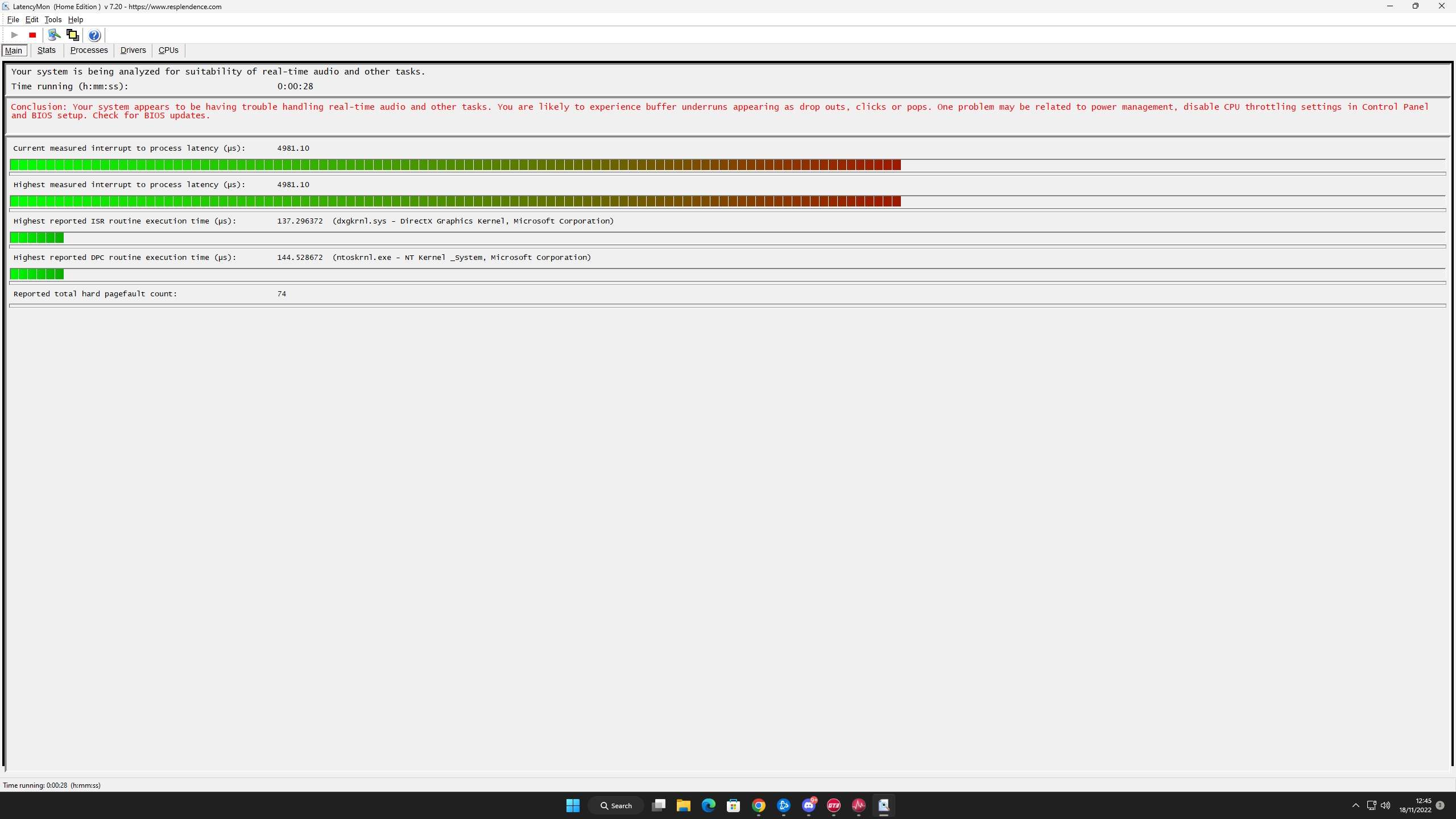Viewport: 1456px width, 819px height.
Task: Launch Microsoft Edge from the taskbar
Action: pos(709,805)
